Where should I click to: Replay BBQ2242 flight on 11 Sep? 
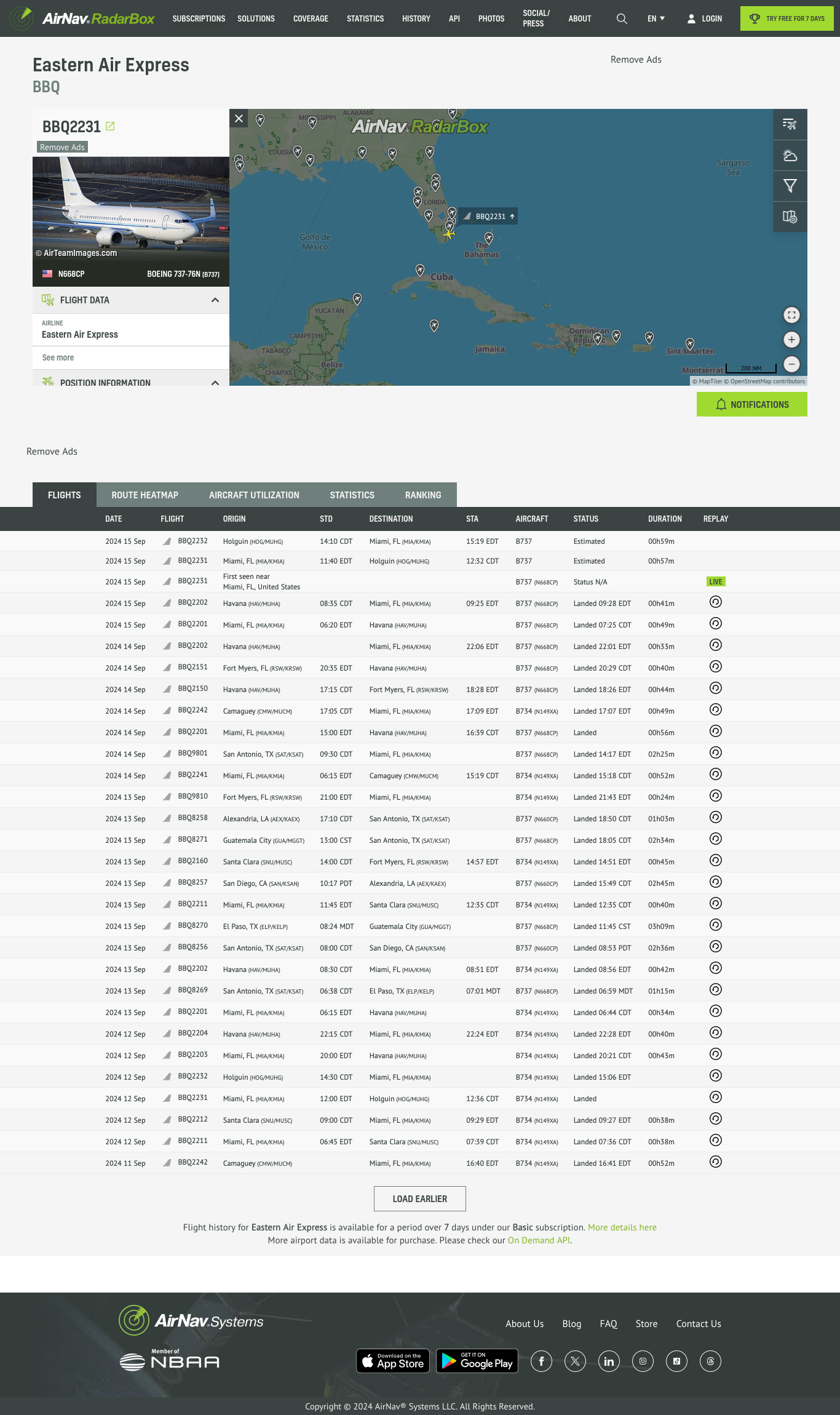(715, 1162)
